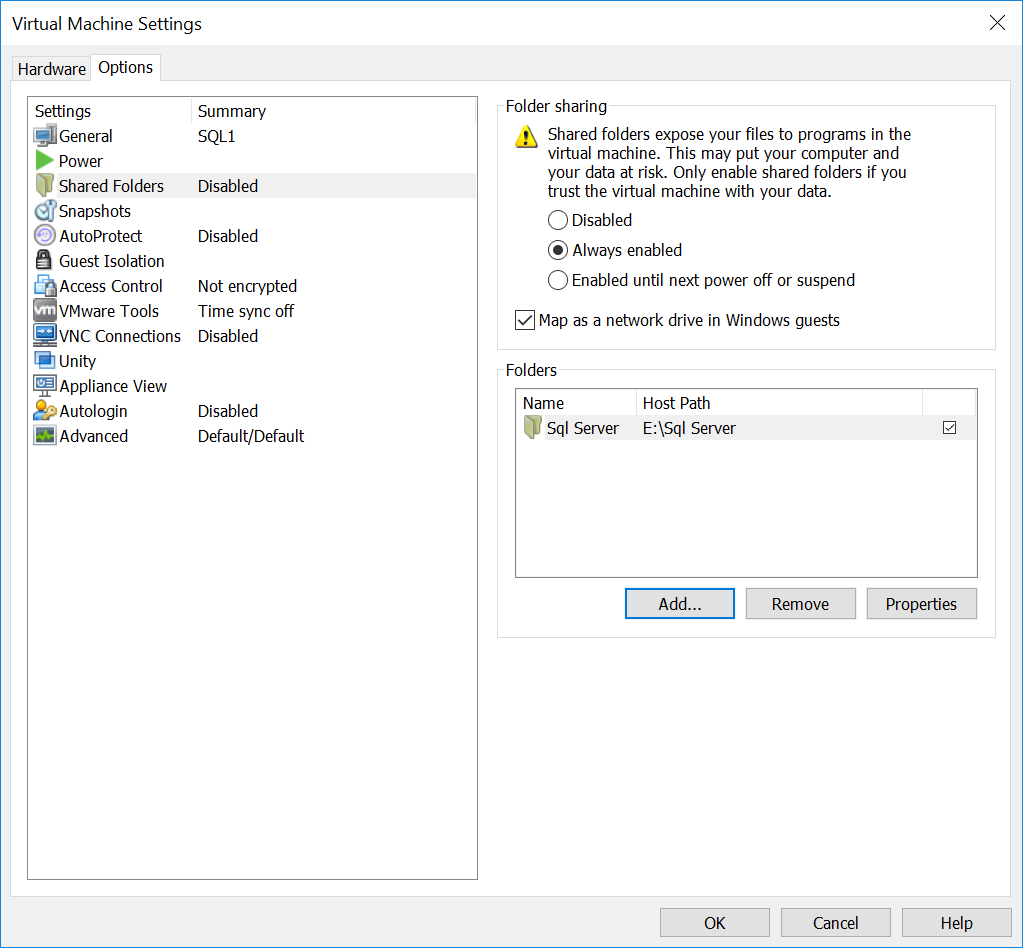The width and height of the screenshot is (1023, 948).
Task: Open the Autologin settings entry
Action: click(x=254, y=410)
